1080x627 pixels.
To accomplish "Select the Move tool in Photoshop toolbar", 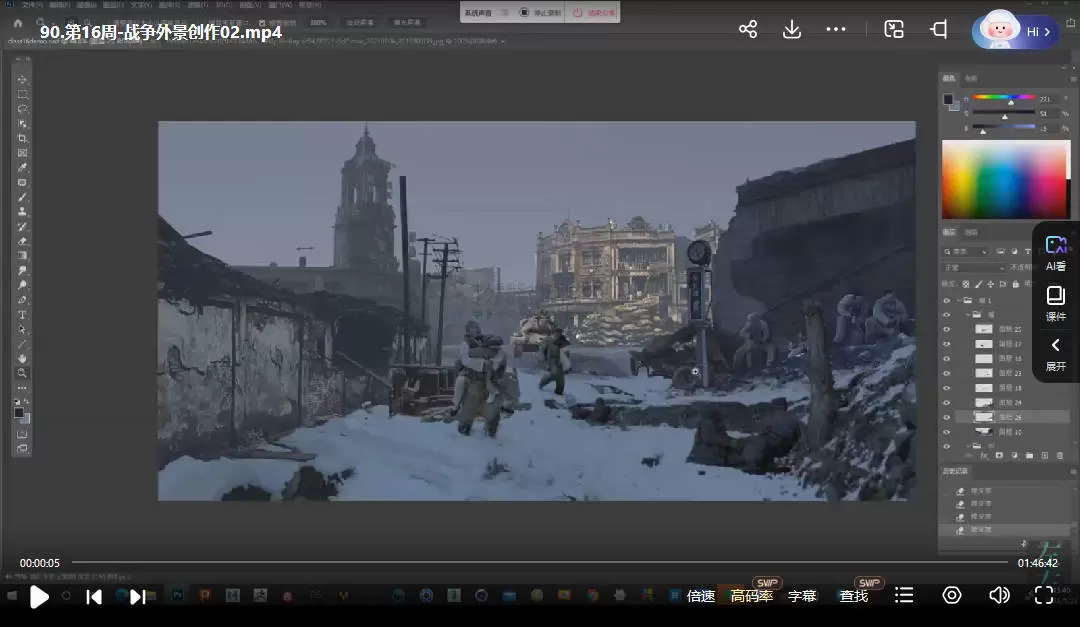I will coord(22,79).
